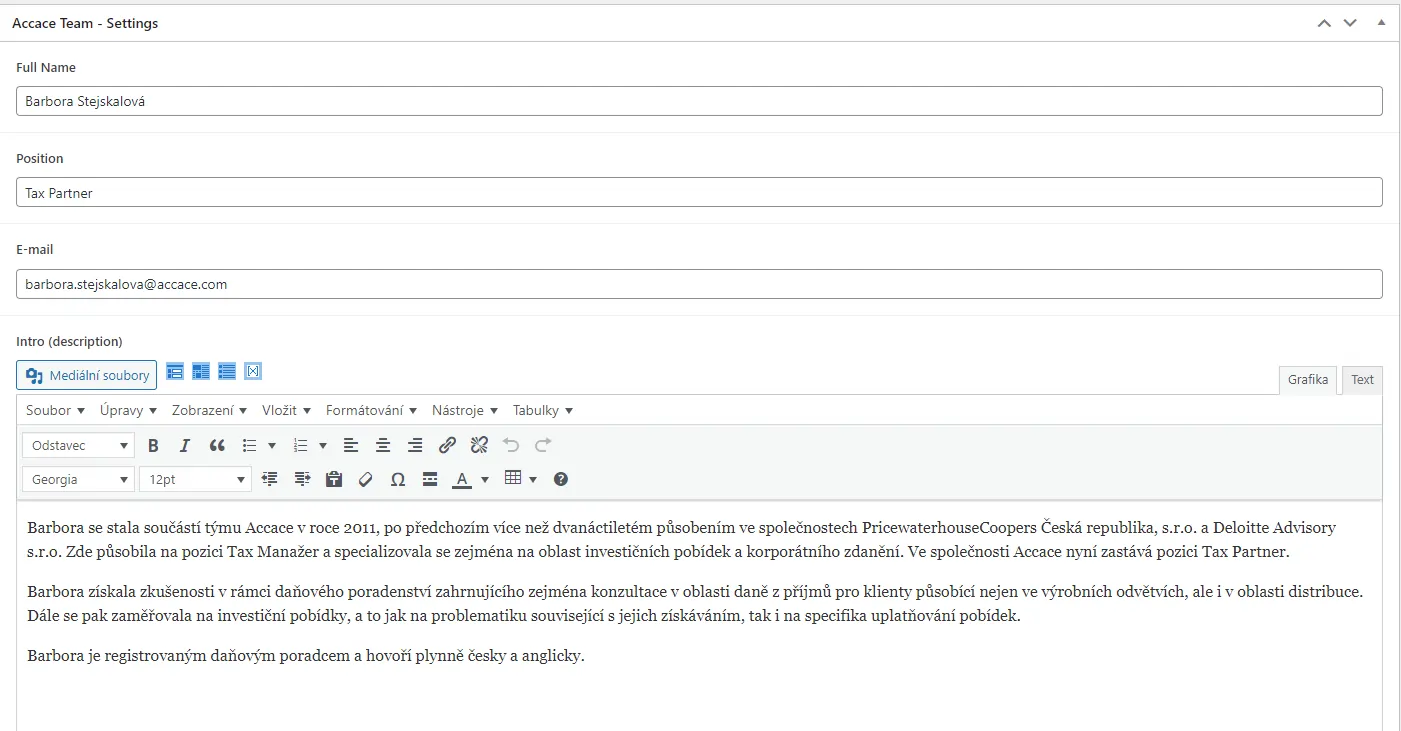The image size is (1401, 731).
Task: Click the paste as text clipboard icon
Action: [334, 480]
